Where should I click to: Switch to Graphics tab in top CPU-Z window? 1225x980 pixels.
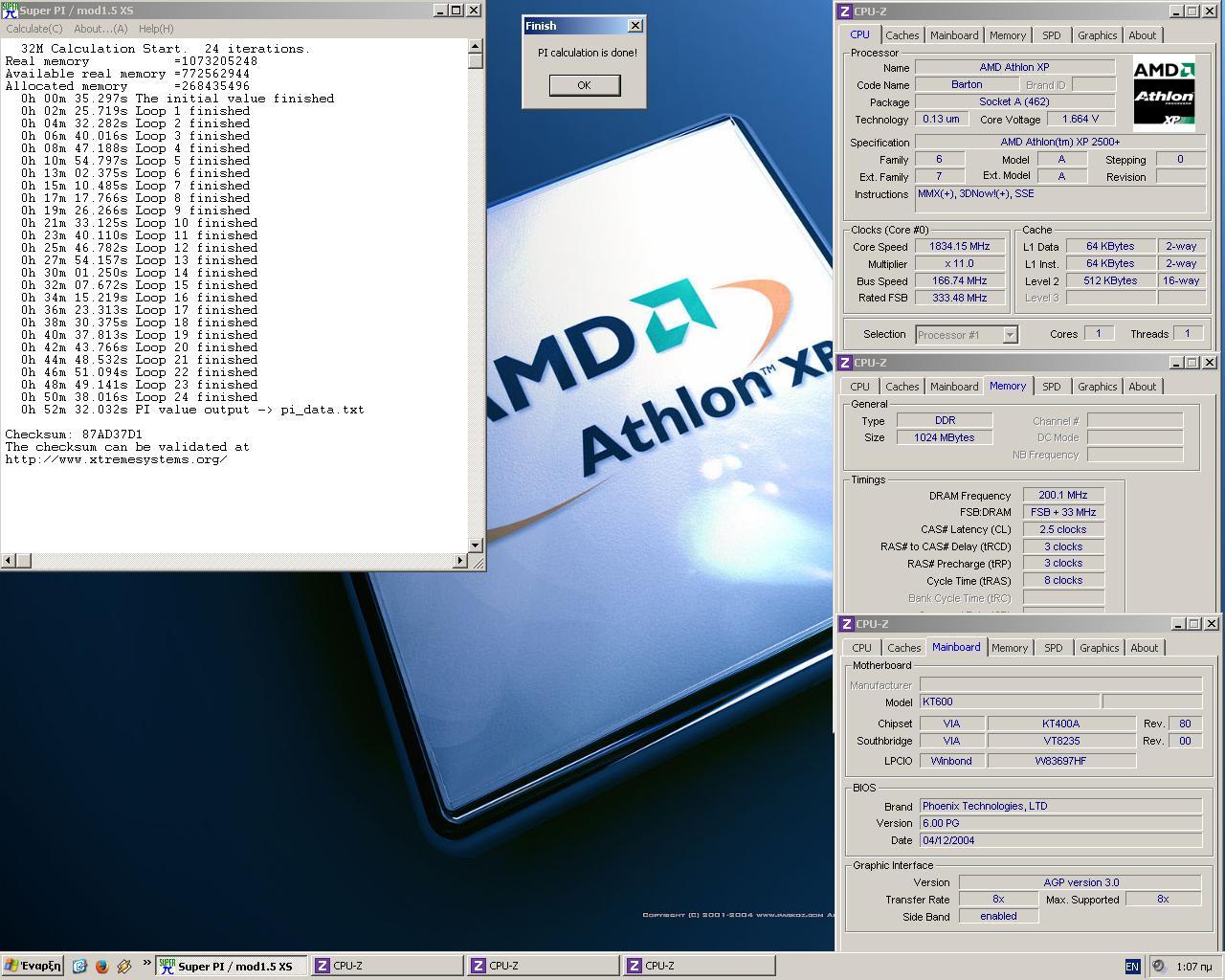(1097, 35)
